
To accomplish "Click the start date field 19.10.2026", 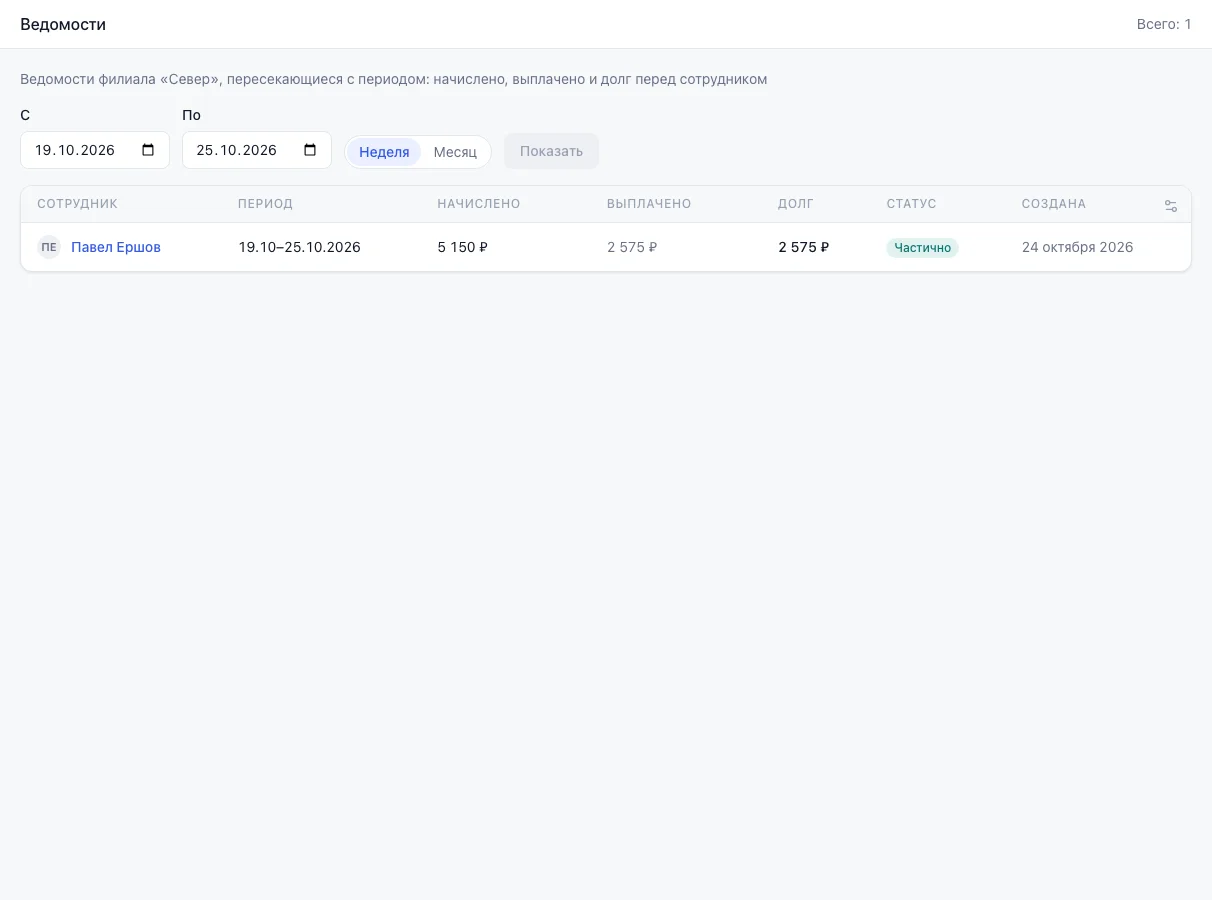I will coord(95,150).
